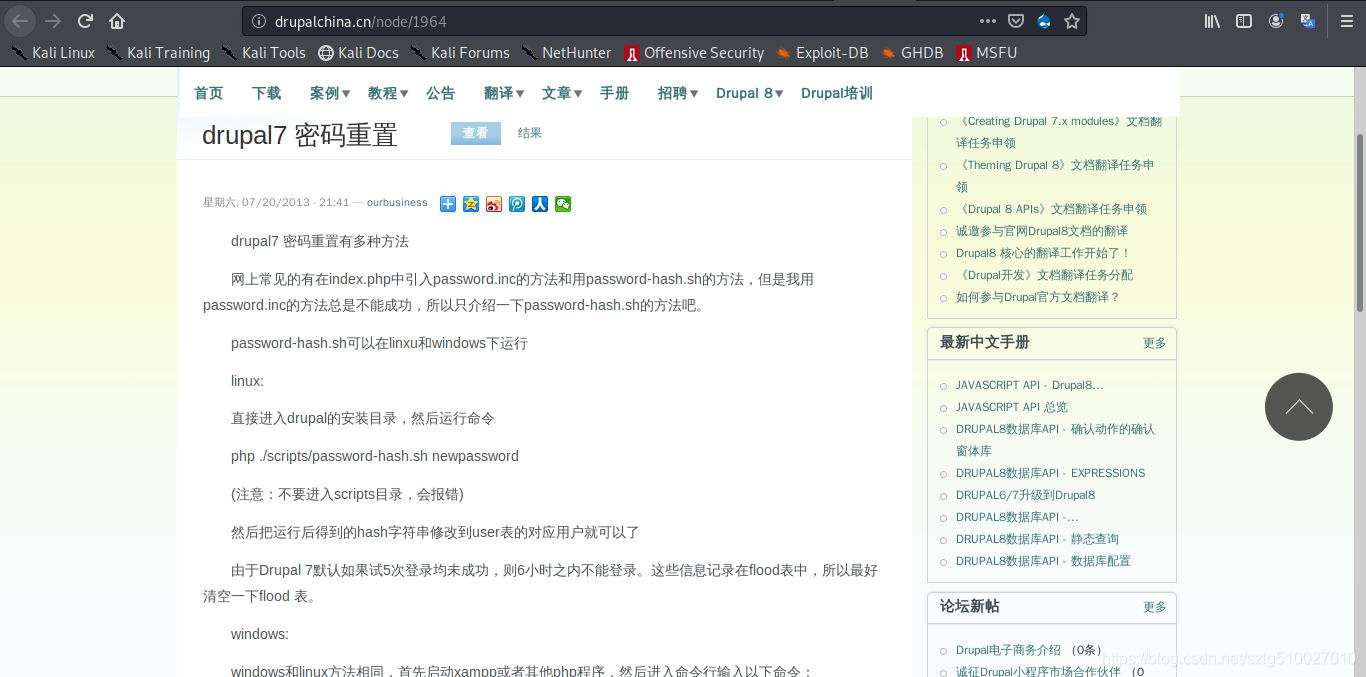This screenshot has height=677, width=1366.
Task: Open 《Drupal 8 APIs》文档翻译任务申领 link
Action: click(x=1051, y=209)
